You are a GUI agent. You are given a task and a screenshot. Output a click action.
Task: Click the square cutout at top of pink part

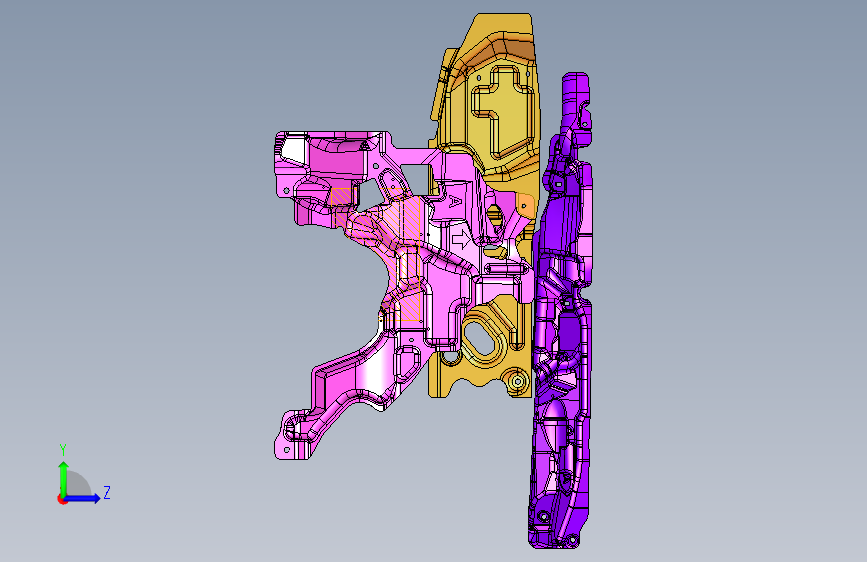(416, 178)
